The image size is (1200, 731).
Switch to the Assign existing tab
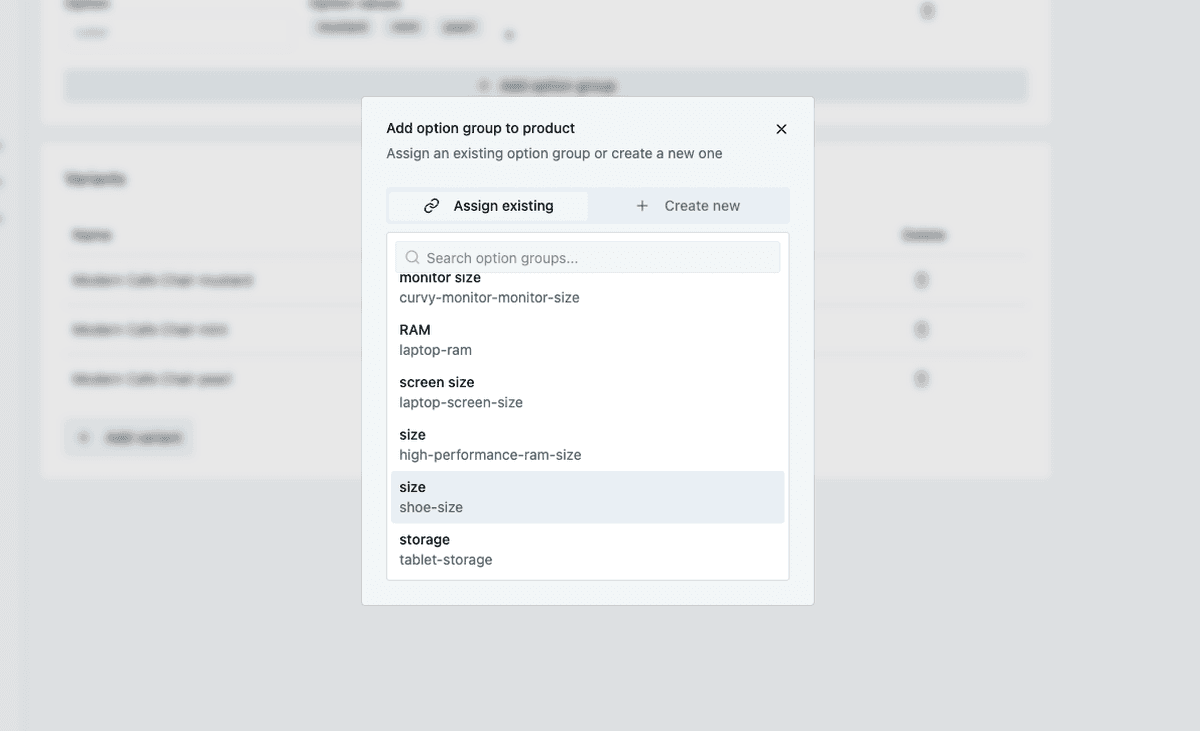click(489, 206)
